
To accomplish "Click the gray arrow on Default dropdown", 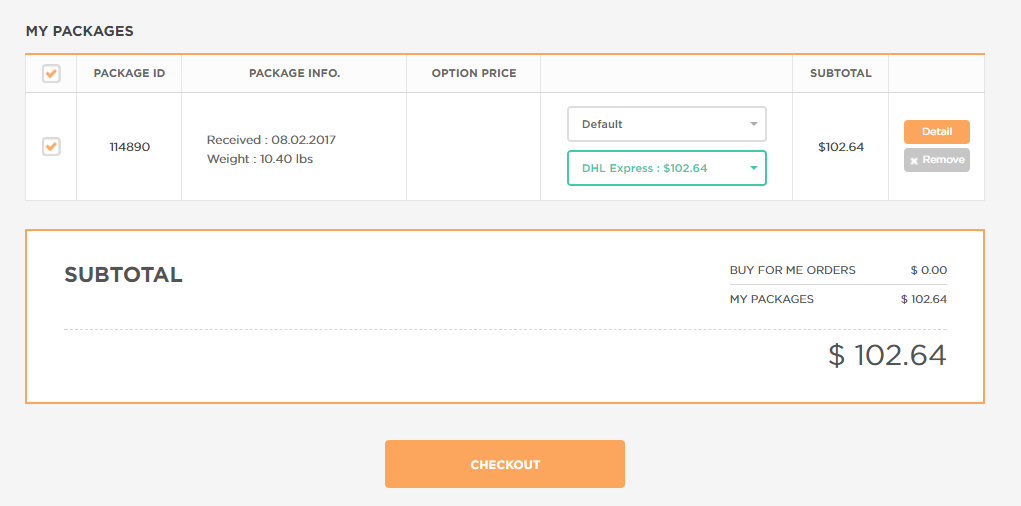I will tap(753, 124).
